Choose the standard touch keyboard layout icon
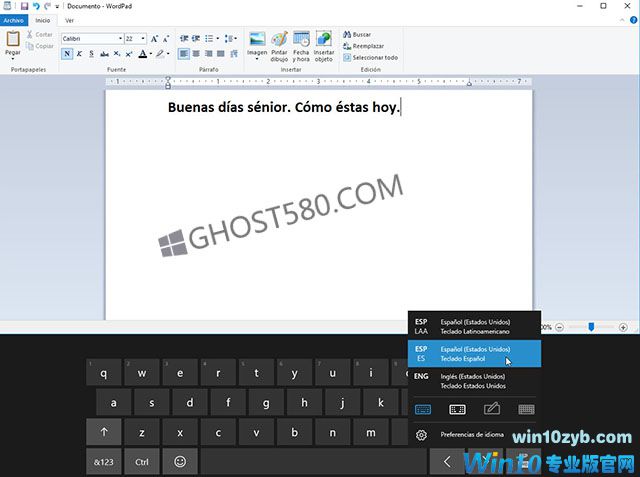The height and width of the screenshot is (477, 640). pos(423,409)
